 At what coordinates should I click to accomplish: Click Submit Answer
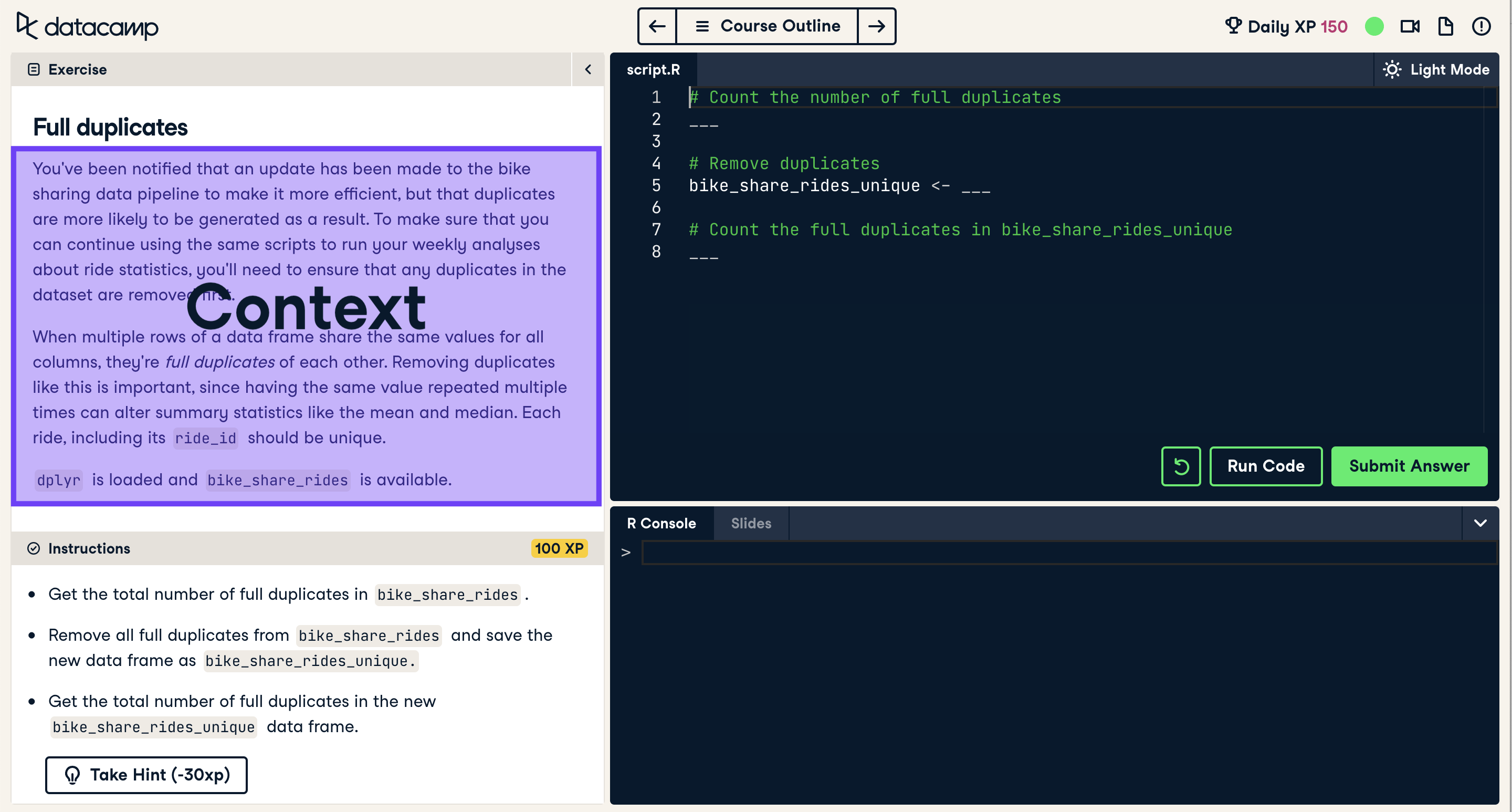point(1409,466)
